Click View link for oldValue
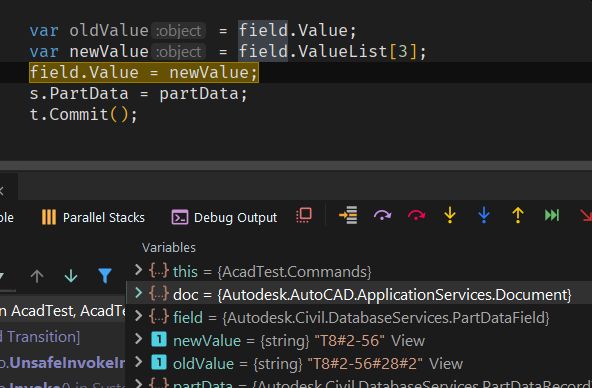 [446, 364]
